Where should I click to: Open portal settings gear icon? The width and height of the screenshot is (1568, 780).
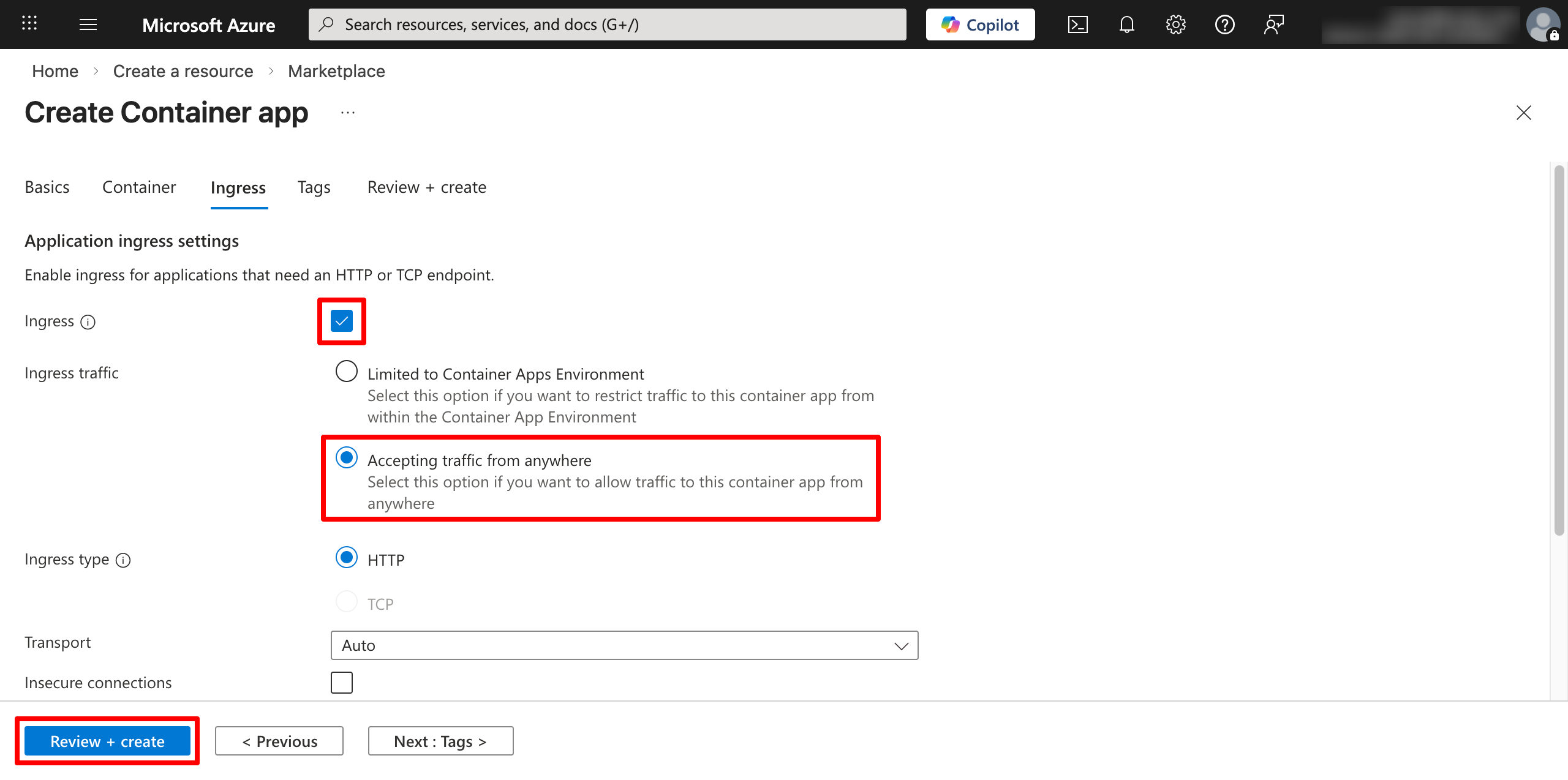[1175, 24]
